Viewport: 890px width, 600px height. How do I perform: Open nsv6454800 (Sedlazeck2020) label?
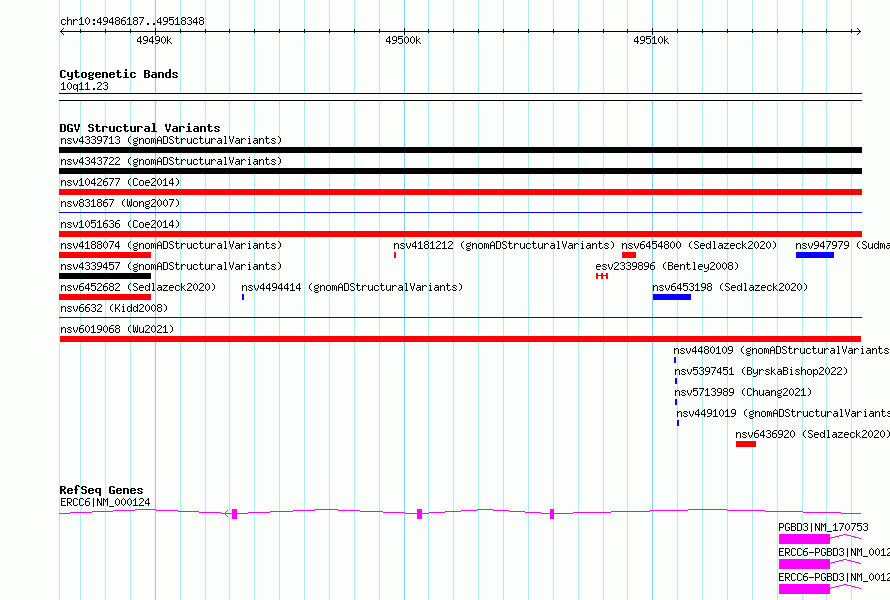pos(699,245)
